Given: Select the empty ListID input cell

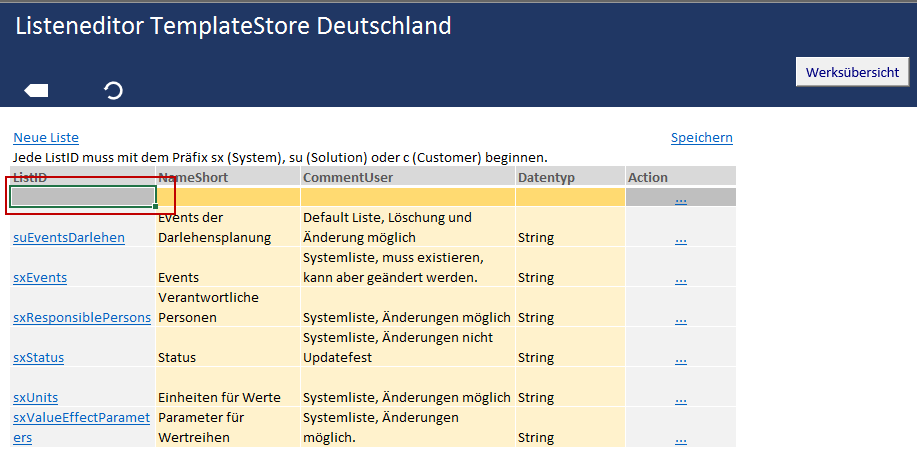Looking at the screenshot, I should point(82,197).
